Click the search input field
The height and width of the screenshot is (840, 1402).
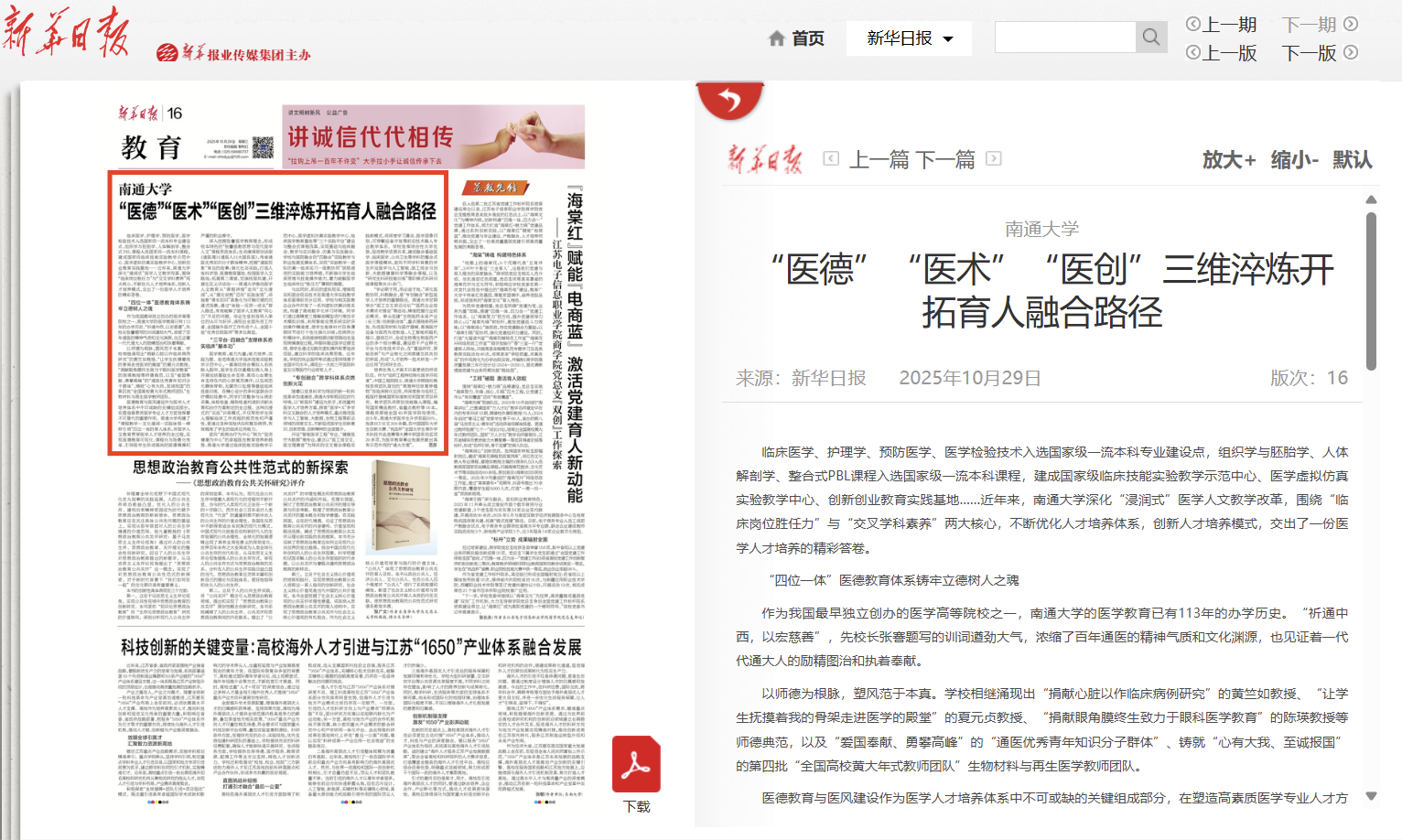(1065, 38)
